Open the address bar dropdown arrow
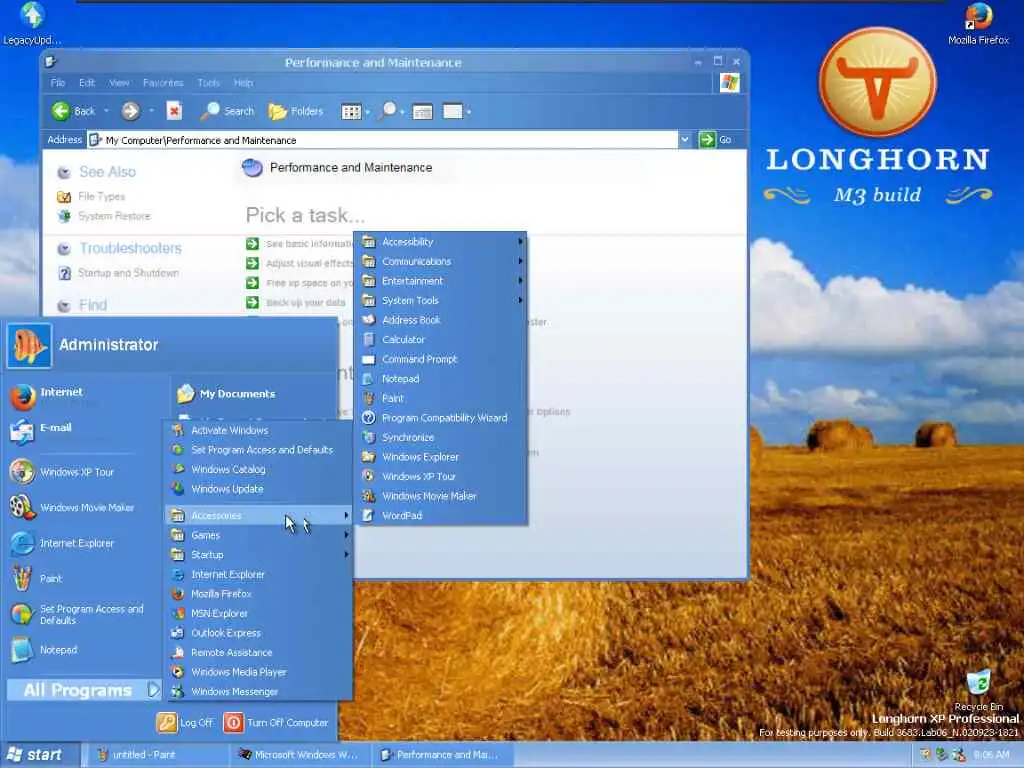The height and width of the screenshot is (768, 1024). [684, 140]
